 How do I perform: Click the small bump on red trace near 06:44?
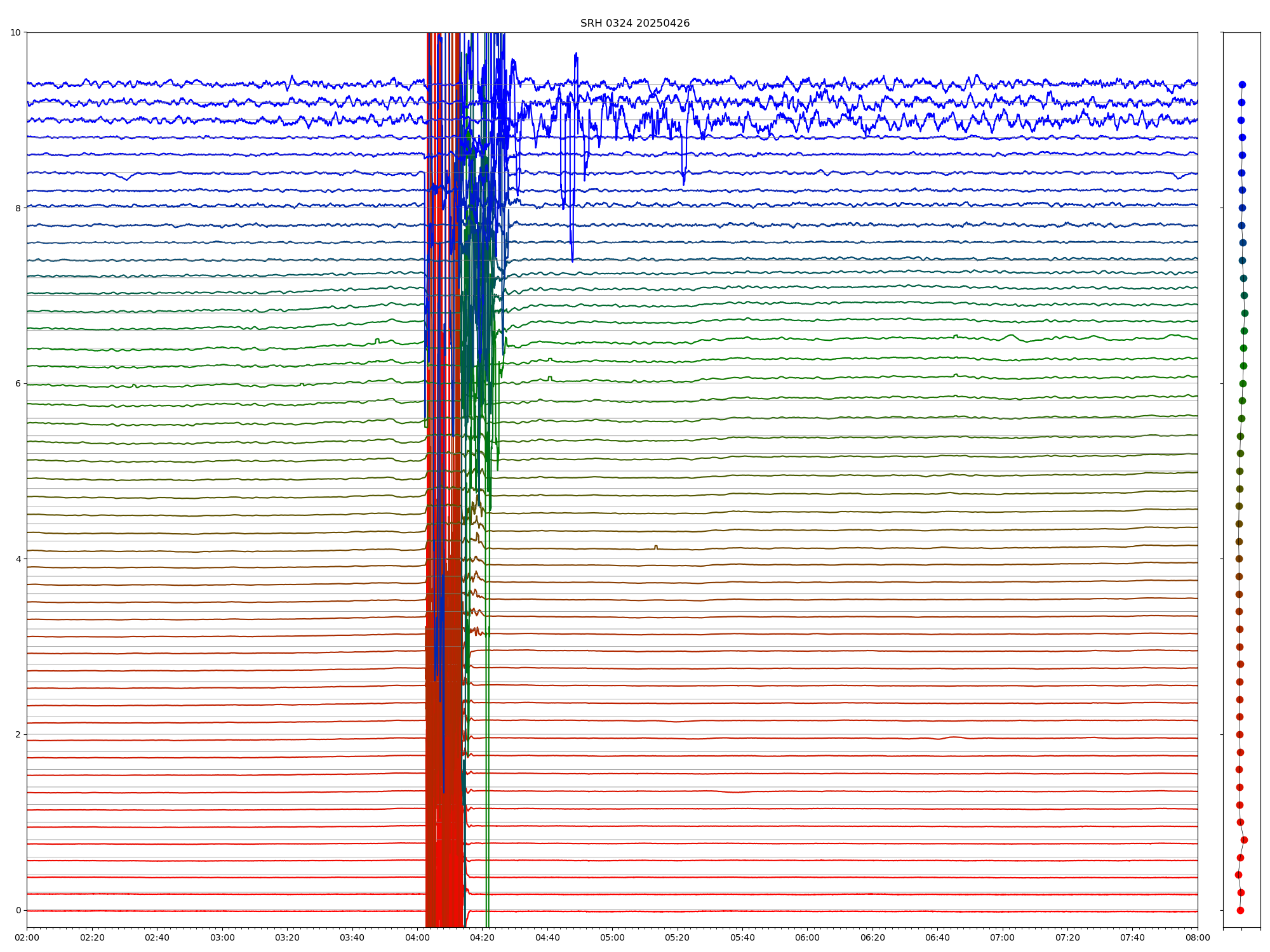point(952,737)
